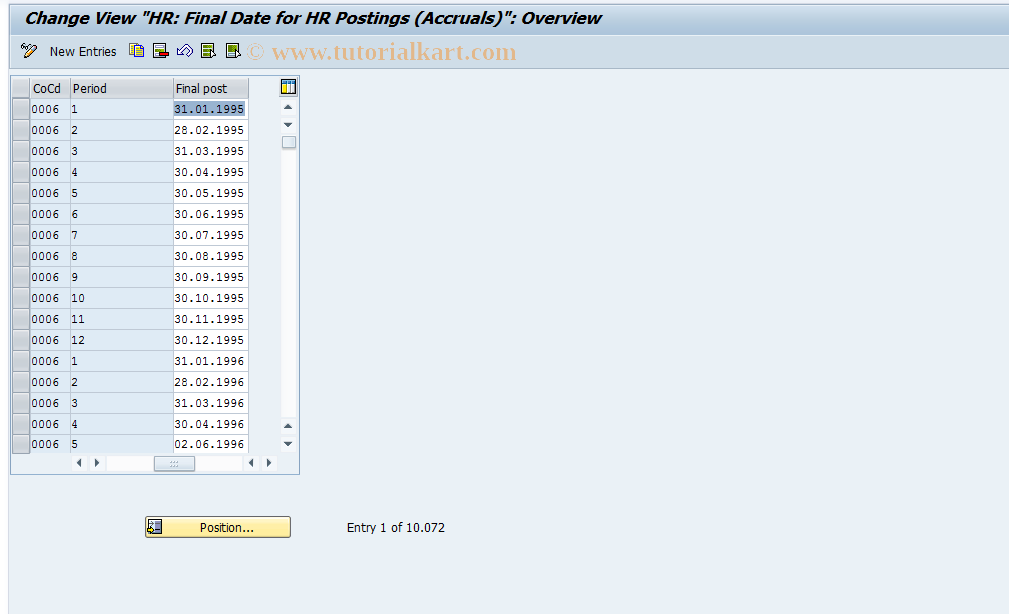This screenshot has width=1009, height=614.
Task: Click the Select All icon
Action: pyautogui.click(x=208, y=51)
